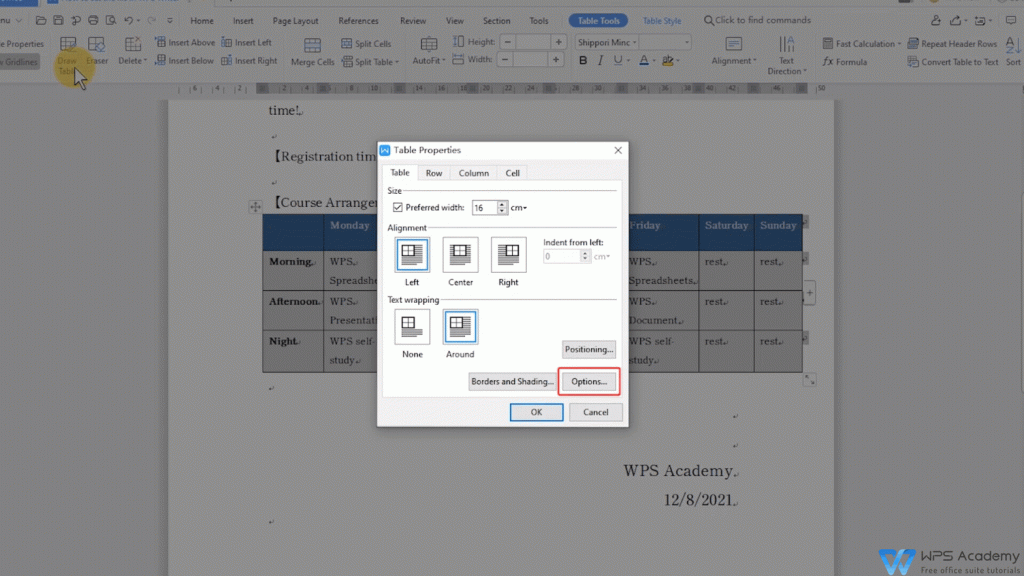Click Repeat Header Rows
The height and width of the screenshot is (576, 1024).
(x=952, y=44)
